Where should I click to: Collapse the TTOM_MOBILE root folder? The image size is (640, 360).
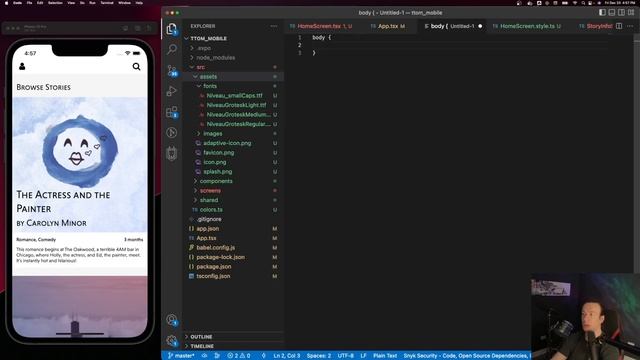point(233,38)
